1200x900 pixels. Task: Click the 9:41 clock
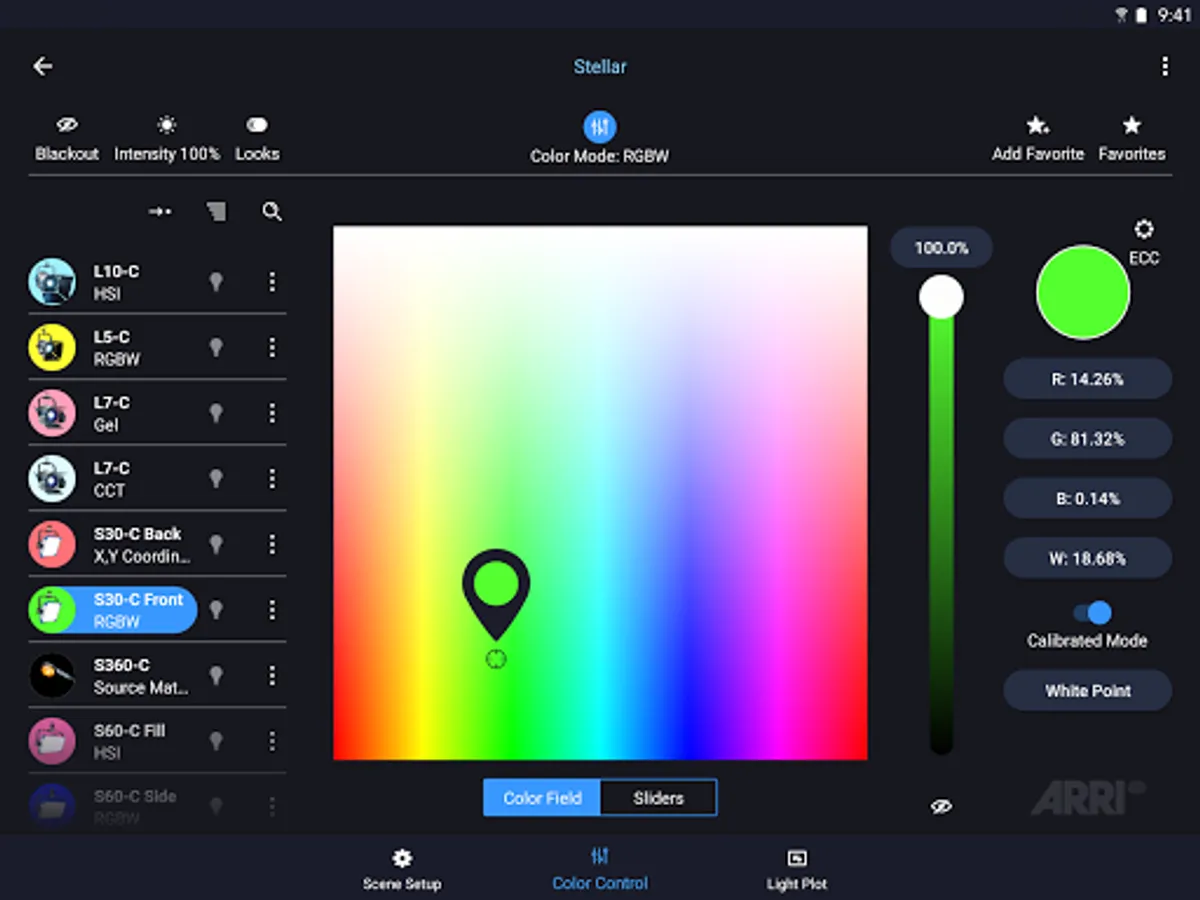tap(1174, 15)
